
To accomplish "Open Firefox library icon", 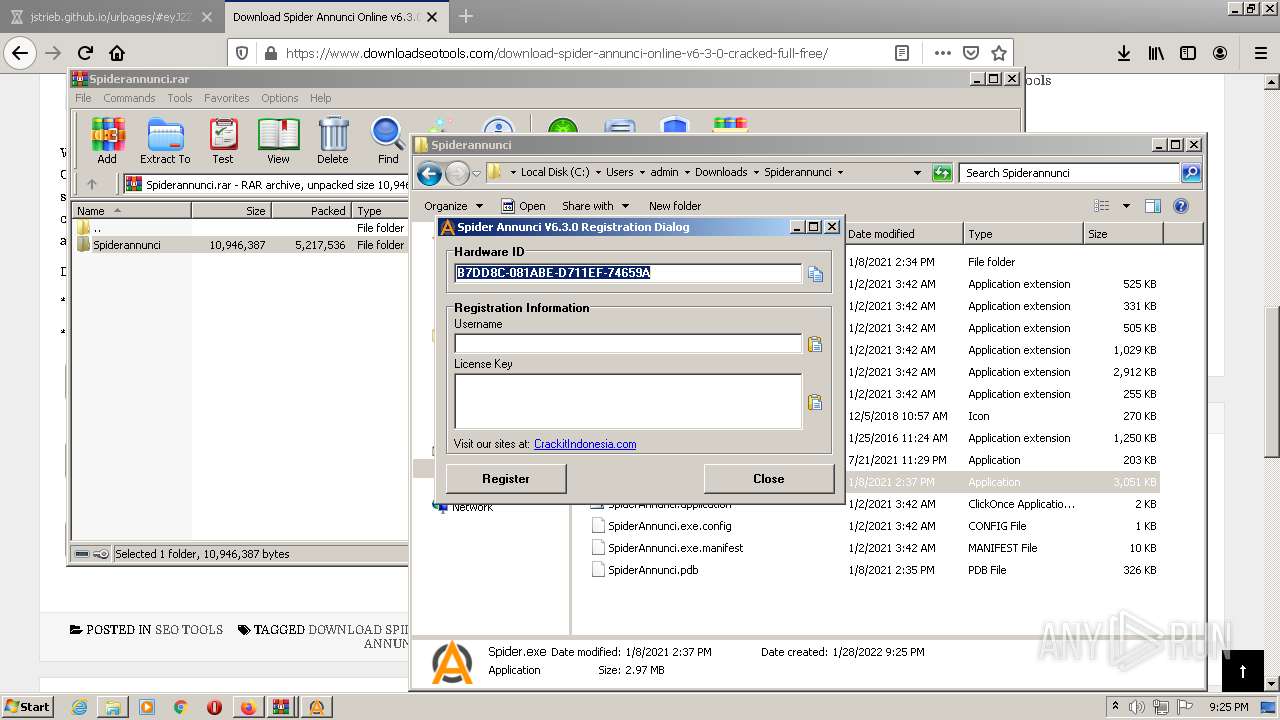I will [1156, 53].
